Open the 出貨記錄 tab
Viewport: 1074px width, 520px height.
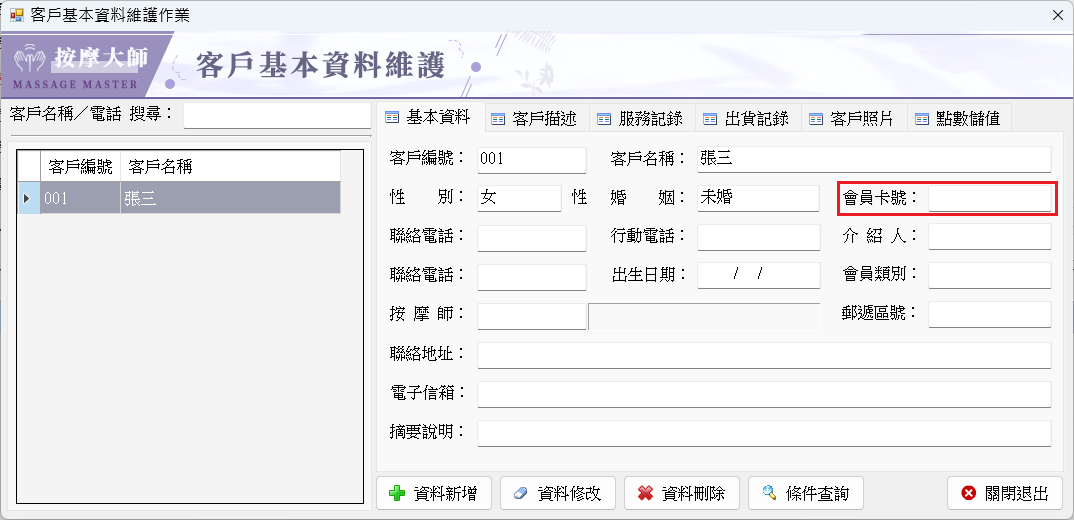749,119
